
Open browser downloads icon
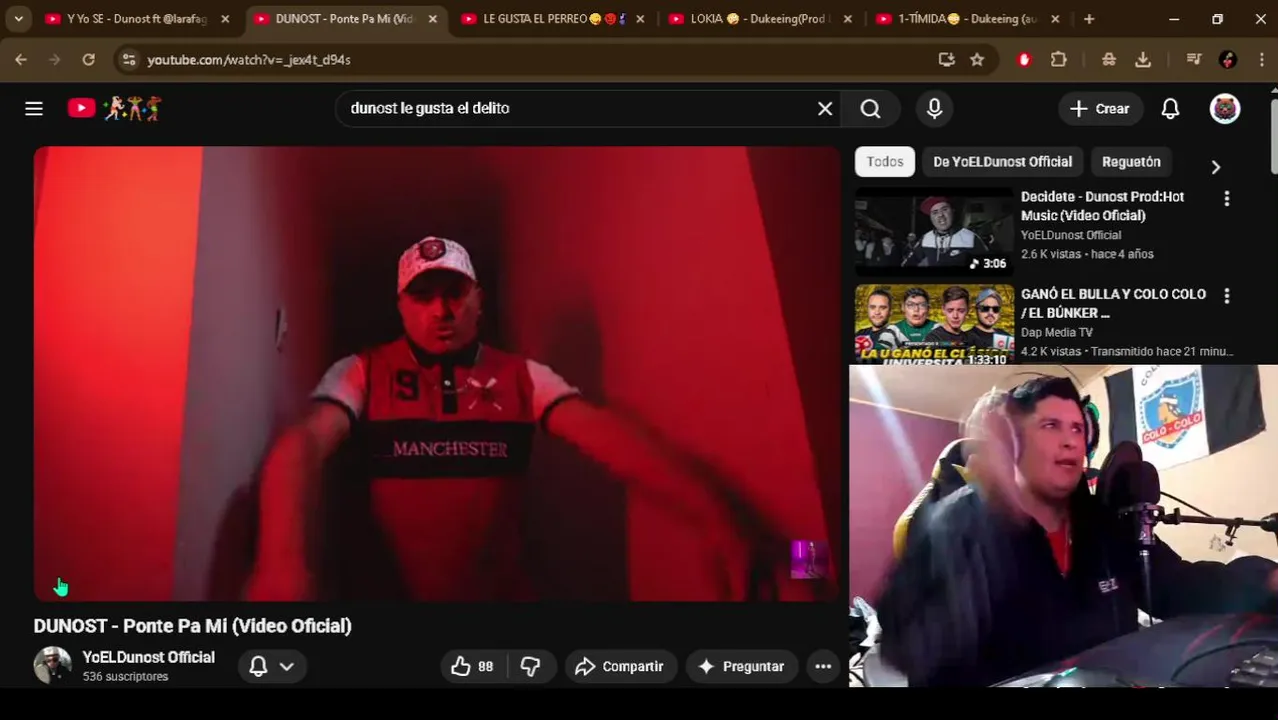pyautogui.click(x=1143, y=60)
